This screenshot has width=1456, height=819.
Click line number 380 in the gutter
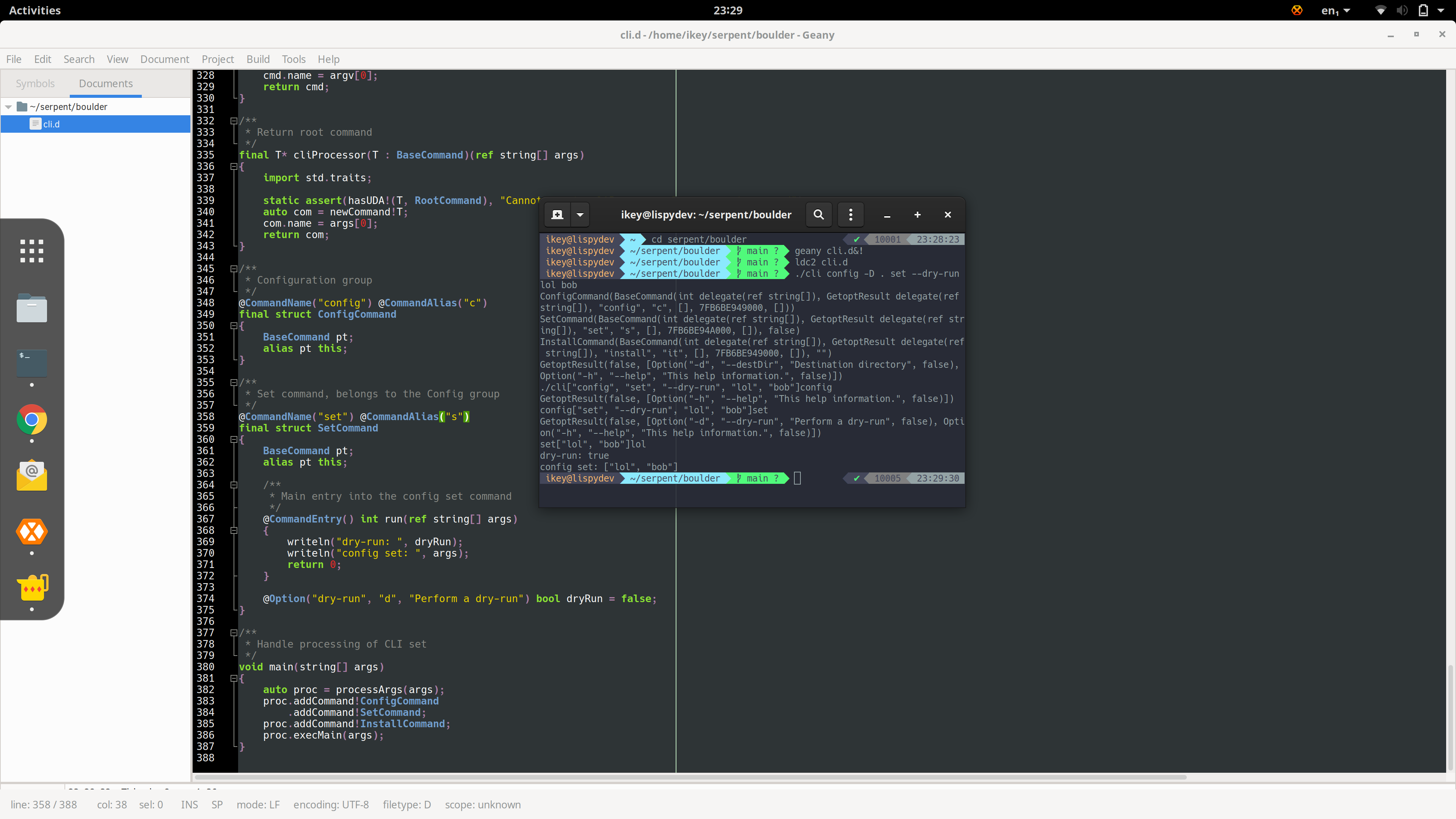[205, 667]
